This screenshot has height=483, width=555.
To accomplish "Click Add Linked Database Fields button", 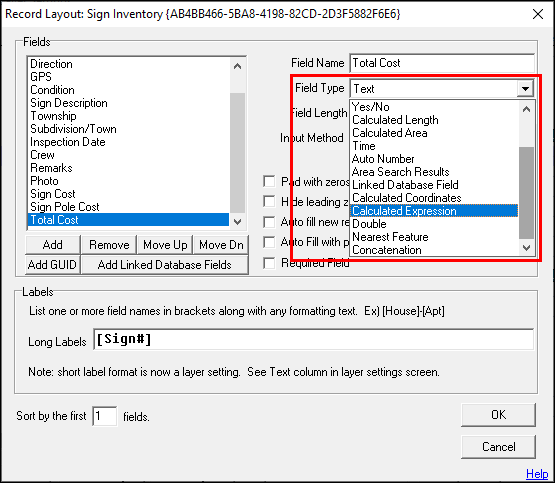I will 165,265.
